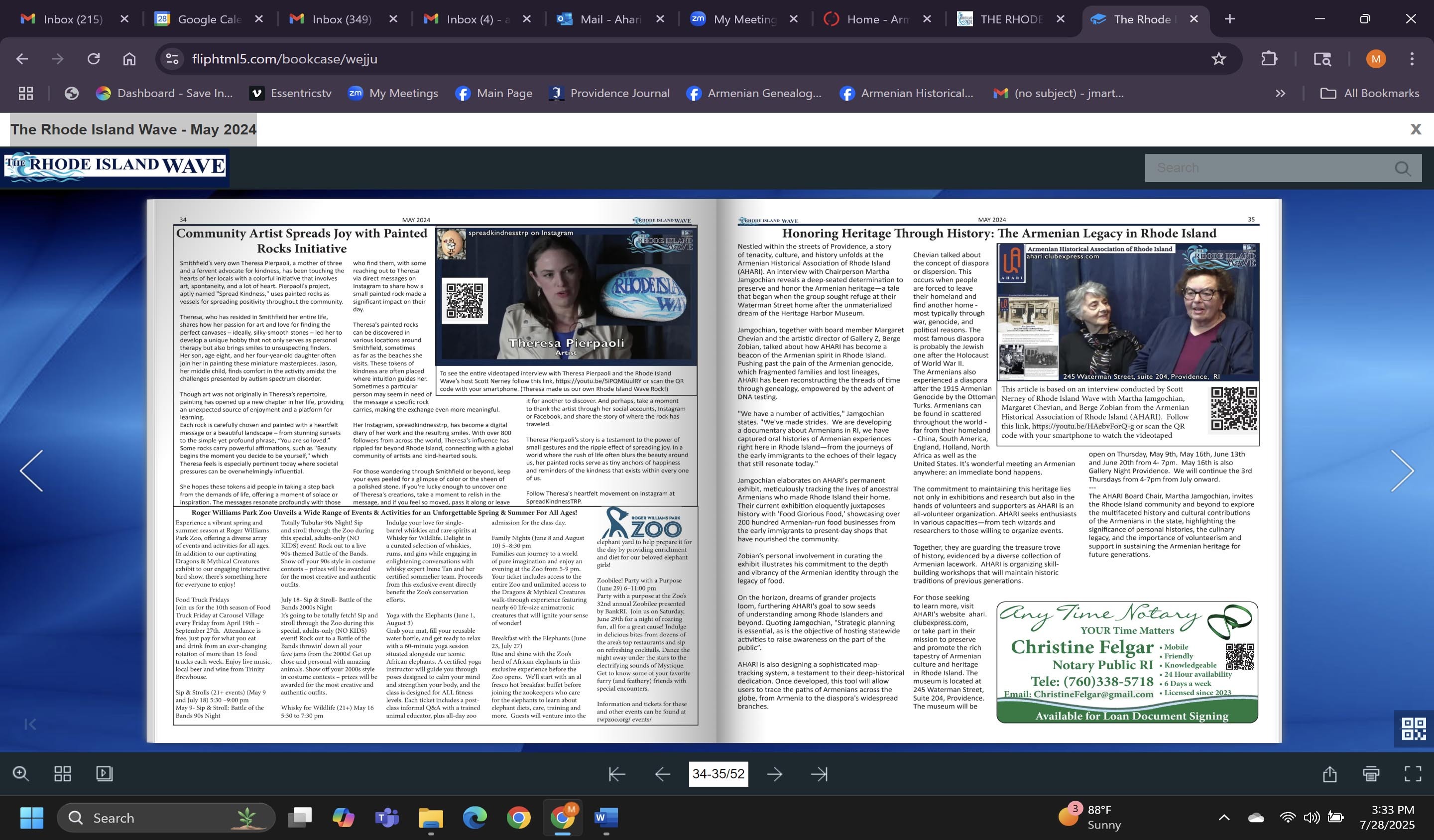Open the extensions puzzle icon
The height and width of the screenshot is (840, 1434).
pyautogui.click(x=1269, y=59)
